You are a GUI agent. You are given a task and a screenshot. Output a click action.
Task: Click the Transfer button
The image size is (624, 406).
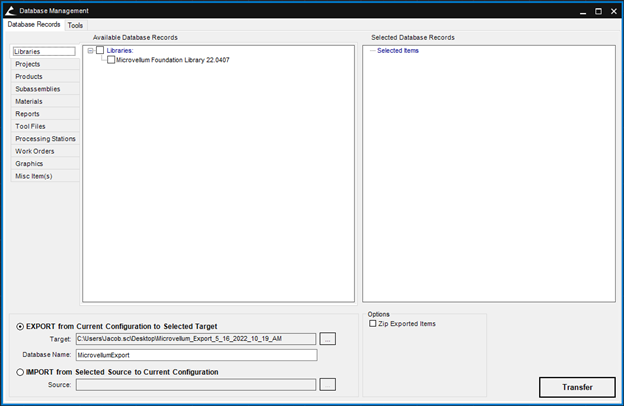[577, 388]
